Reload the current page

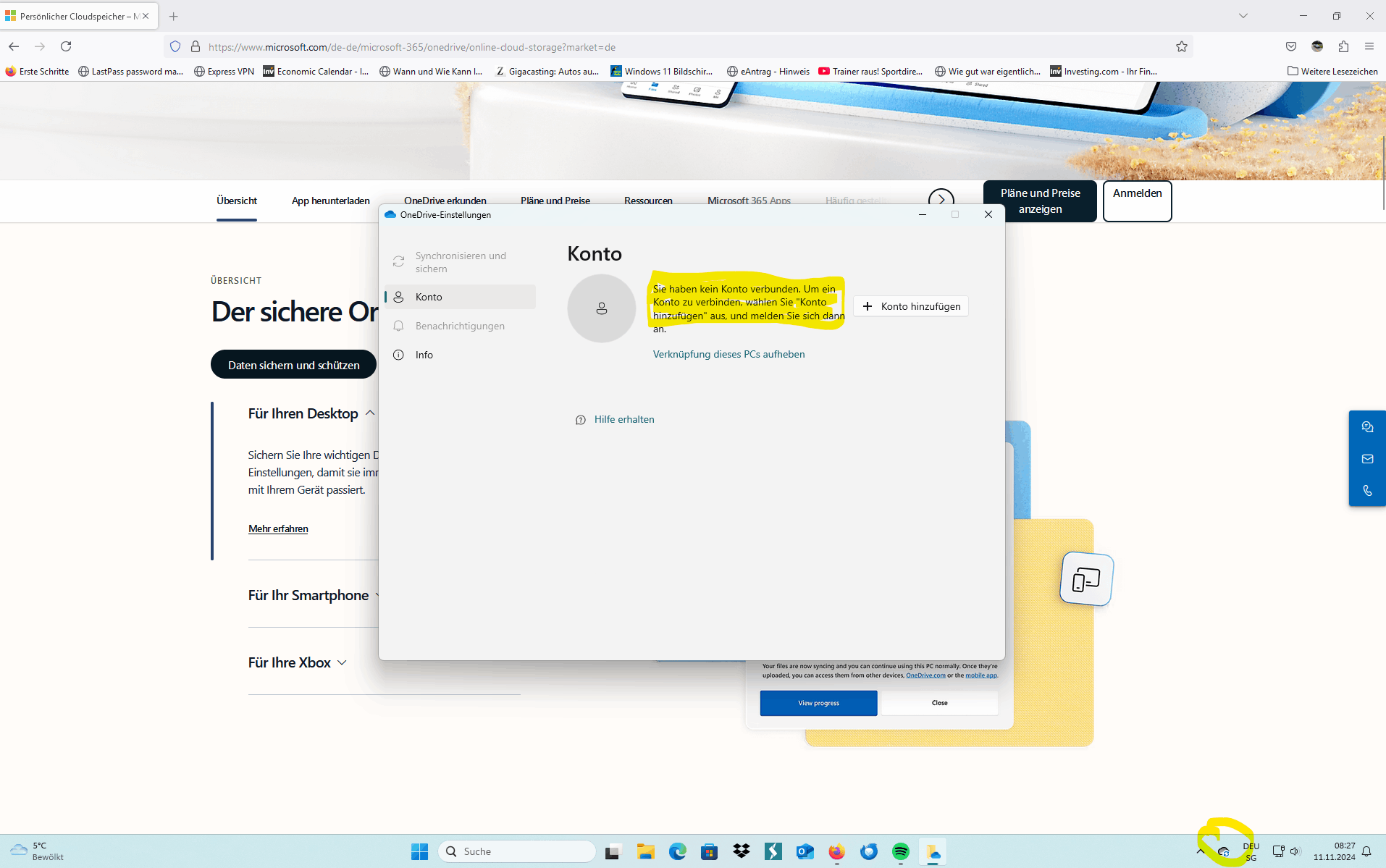coord(66,46)
